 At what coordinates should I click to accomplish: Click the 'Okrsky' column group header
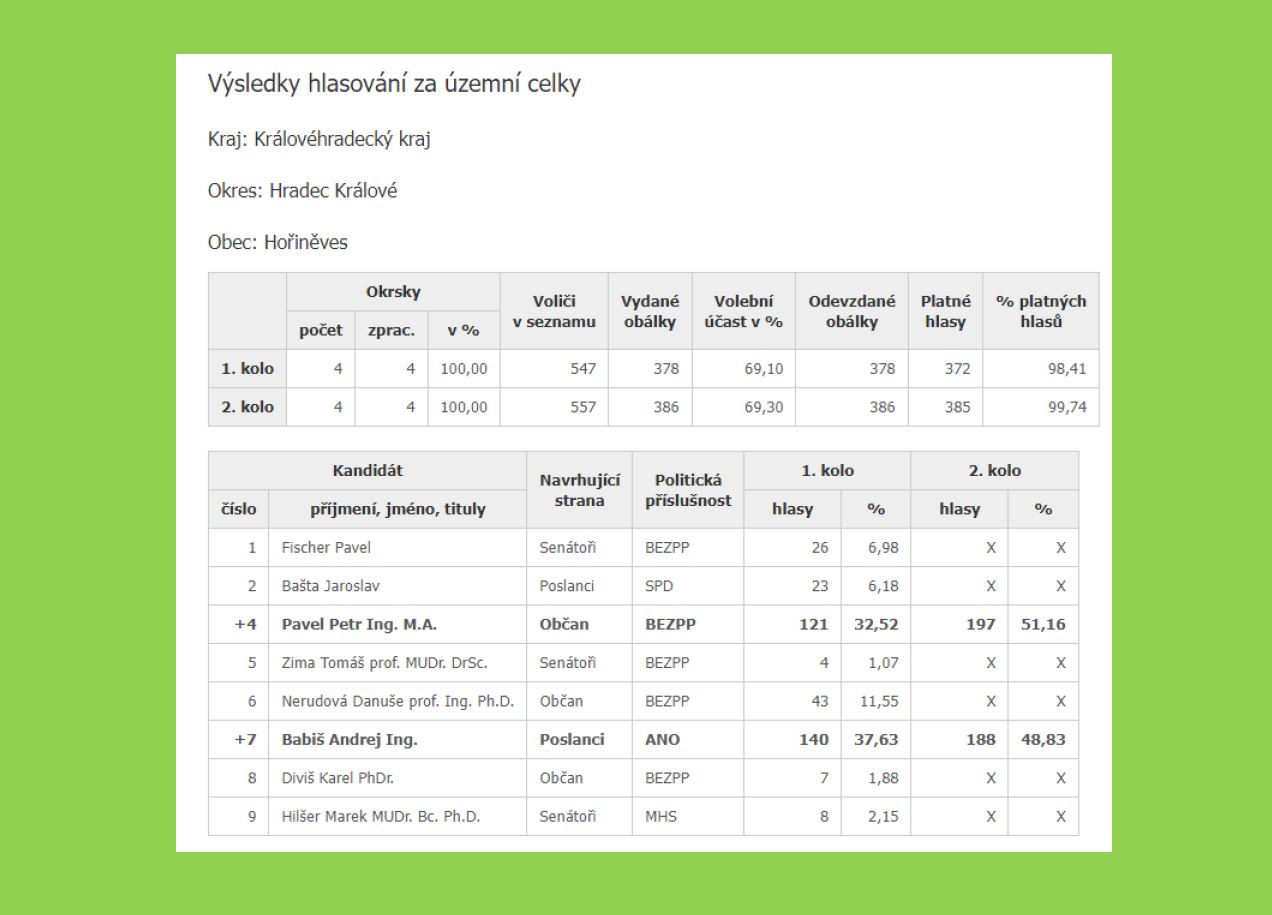pyautogui.click(x=393, y=292)
